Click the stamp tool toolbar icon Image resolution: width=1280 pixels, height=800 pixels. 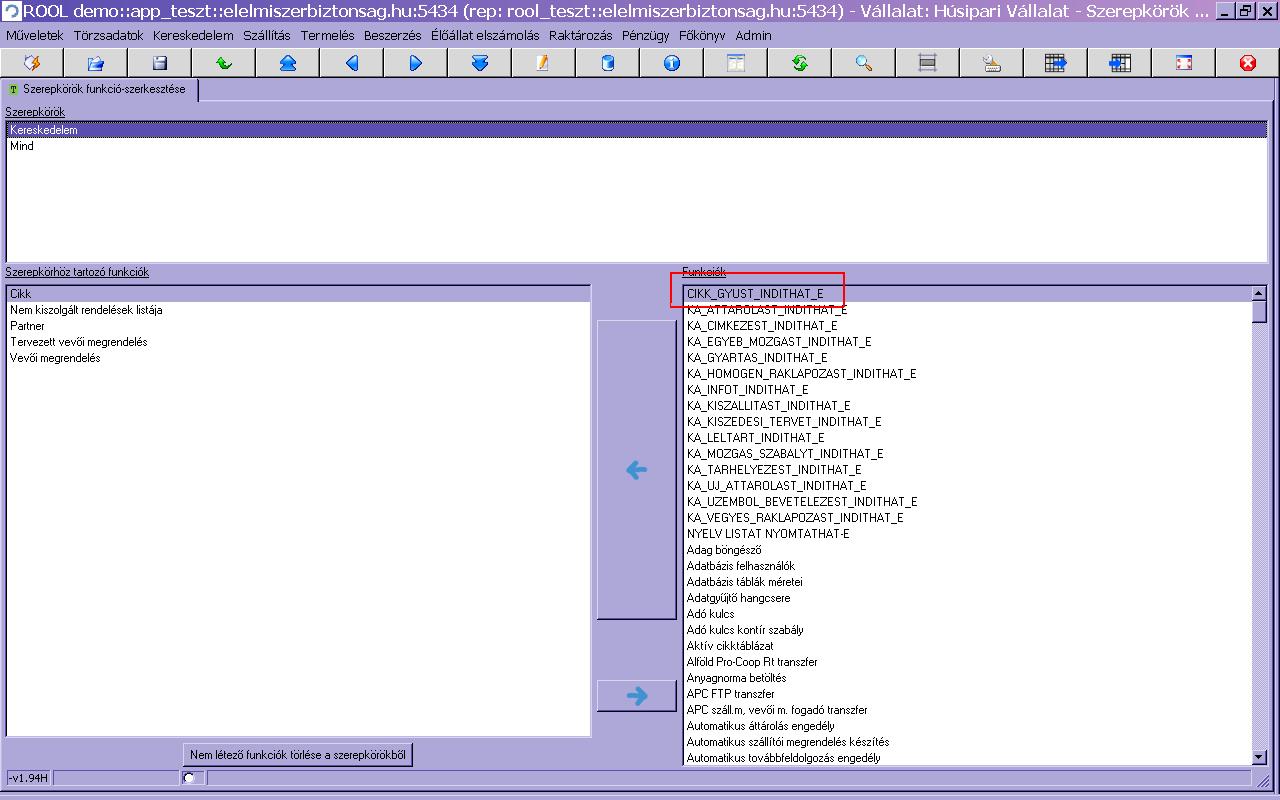[992, 63]
